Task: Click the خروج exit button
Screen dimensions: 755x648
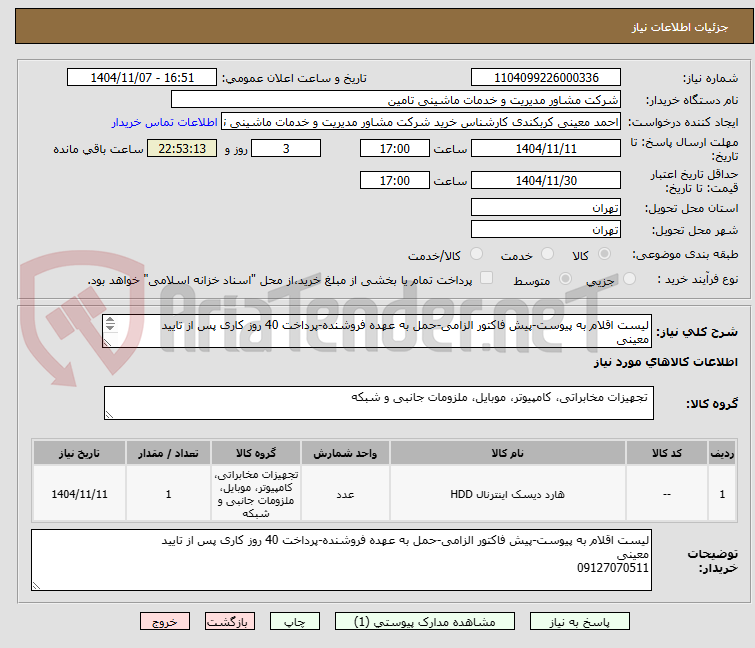Action: tap(165, 622)
